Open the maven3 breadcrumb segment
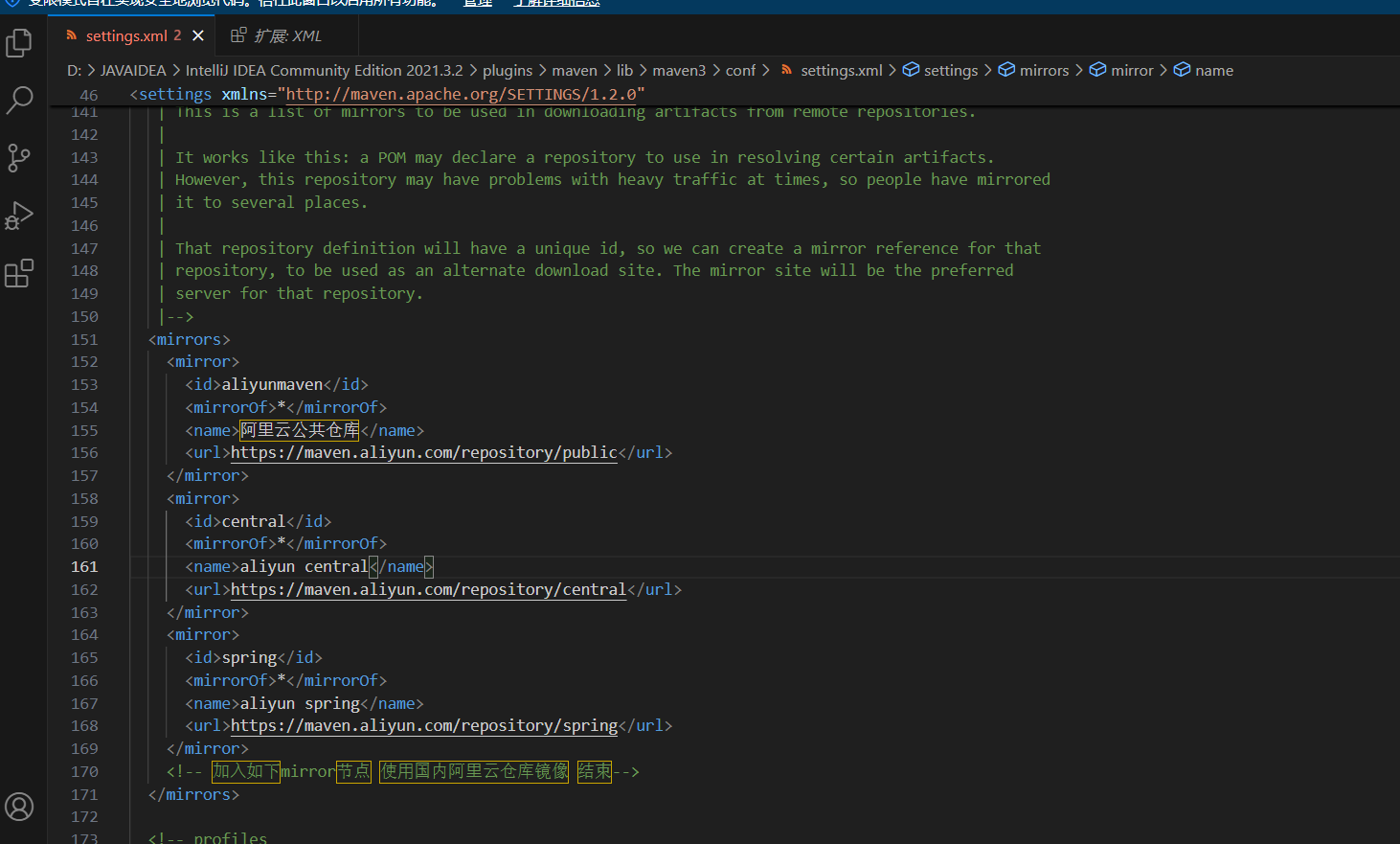The image size is (1400, 844). [x=679, y=70]
